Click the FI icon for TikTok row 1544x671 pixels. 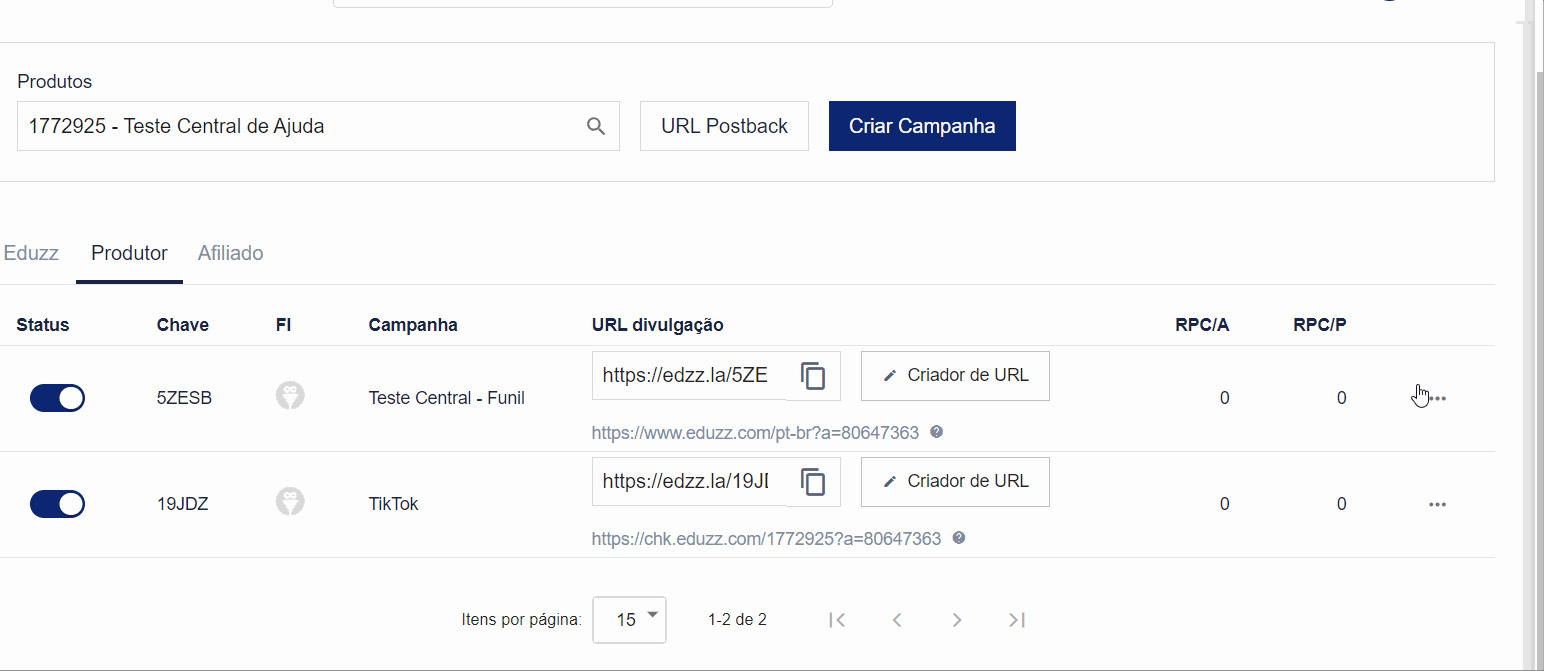pyautogui.click(x=290, y=502)
